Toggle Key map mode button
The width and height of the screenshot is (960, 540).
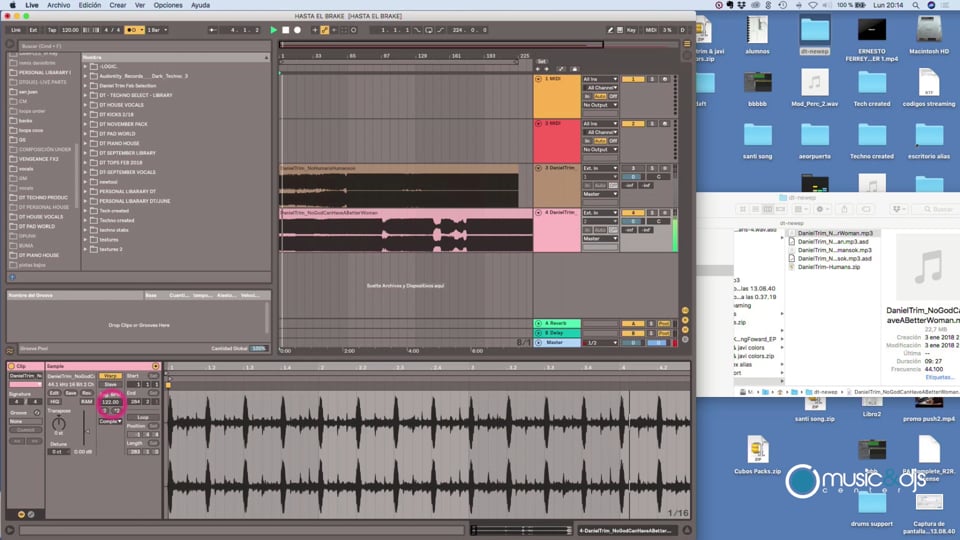tap(631, 30)
